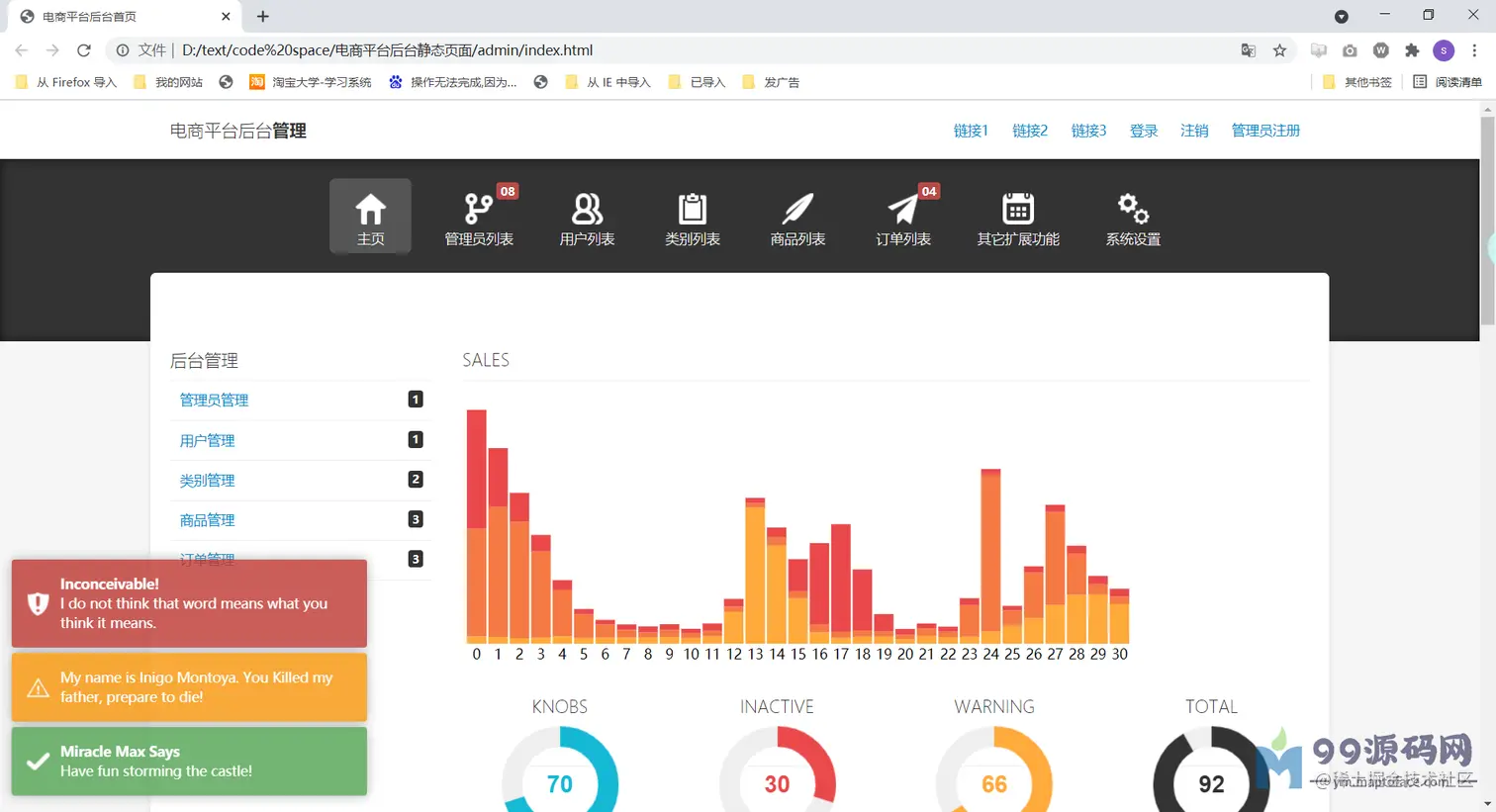The width and height of the screenshot is (1496, 812).
Task: Open the 已导入 bookmark folder
Action: 697,82
